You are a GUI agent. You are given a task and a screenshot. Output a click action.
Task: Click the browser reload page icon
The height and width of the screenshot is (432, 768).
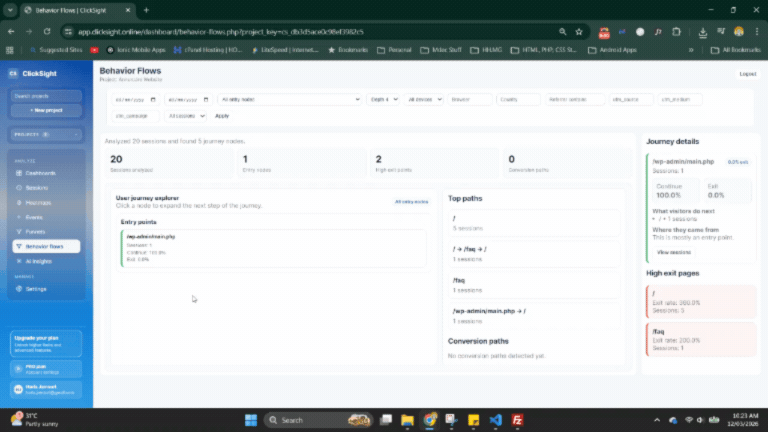click(45, 31)
